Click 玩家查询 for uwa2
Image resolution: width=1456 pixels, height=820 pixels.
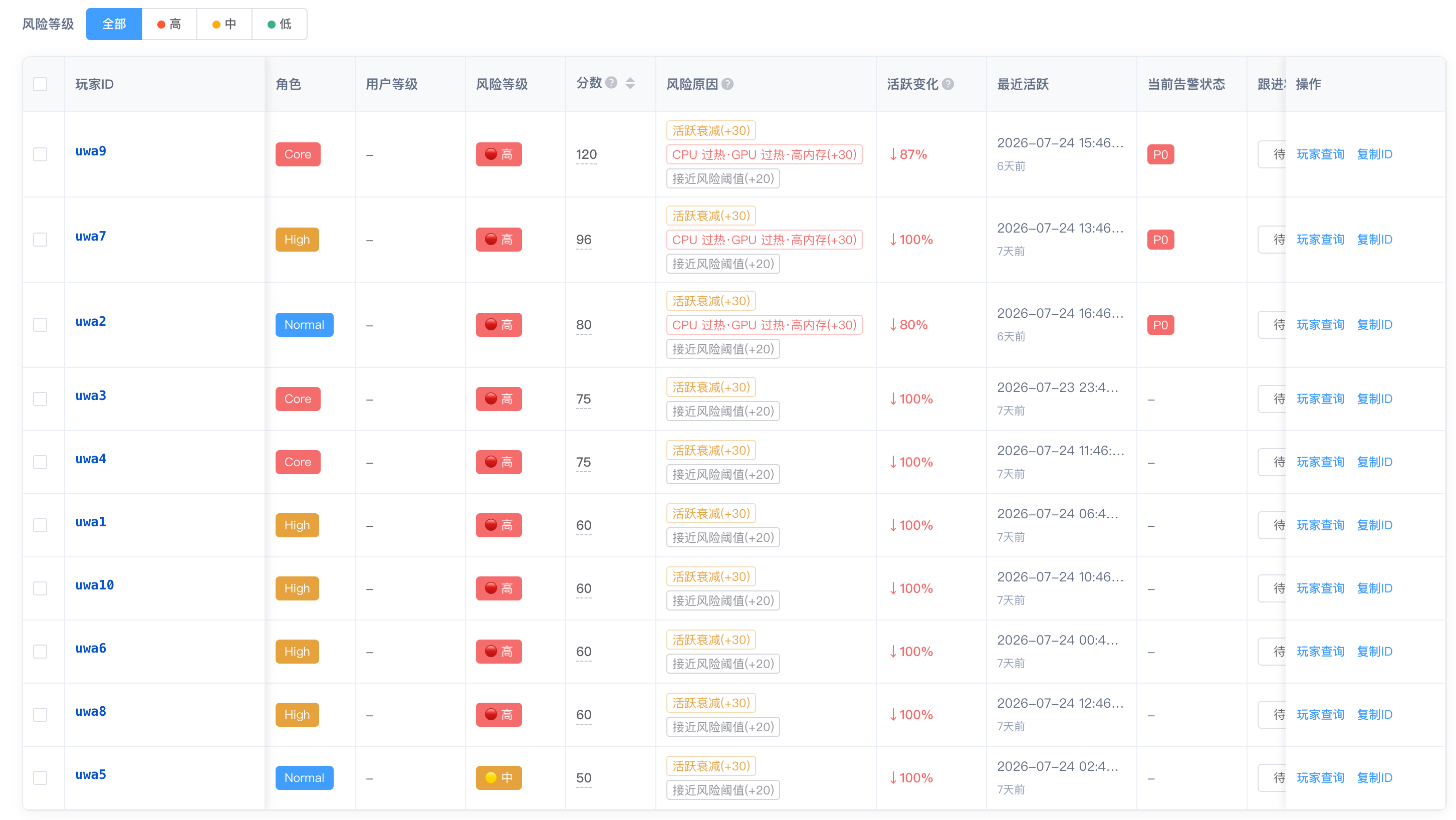(x=1320, y=325)
